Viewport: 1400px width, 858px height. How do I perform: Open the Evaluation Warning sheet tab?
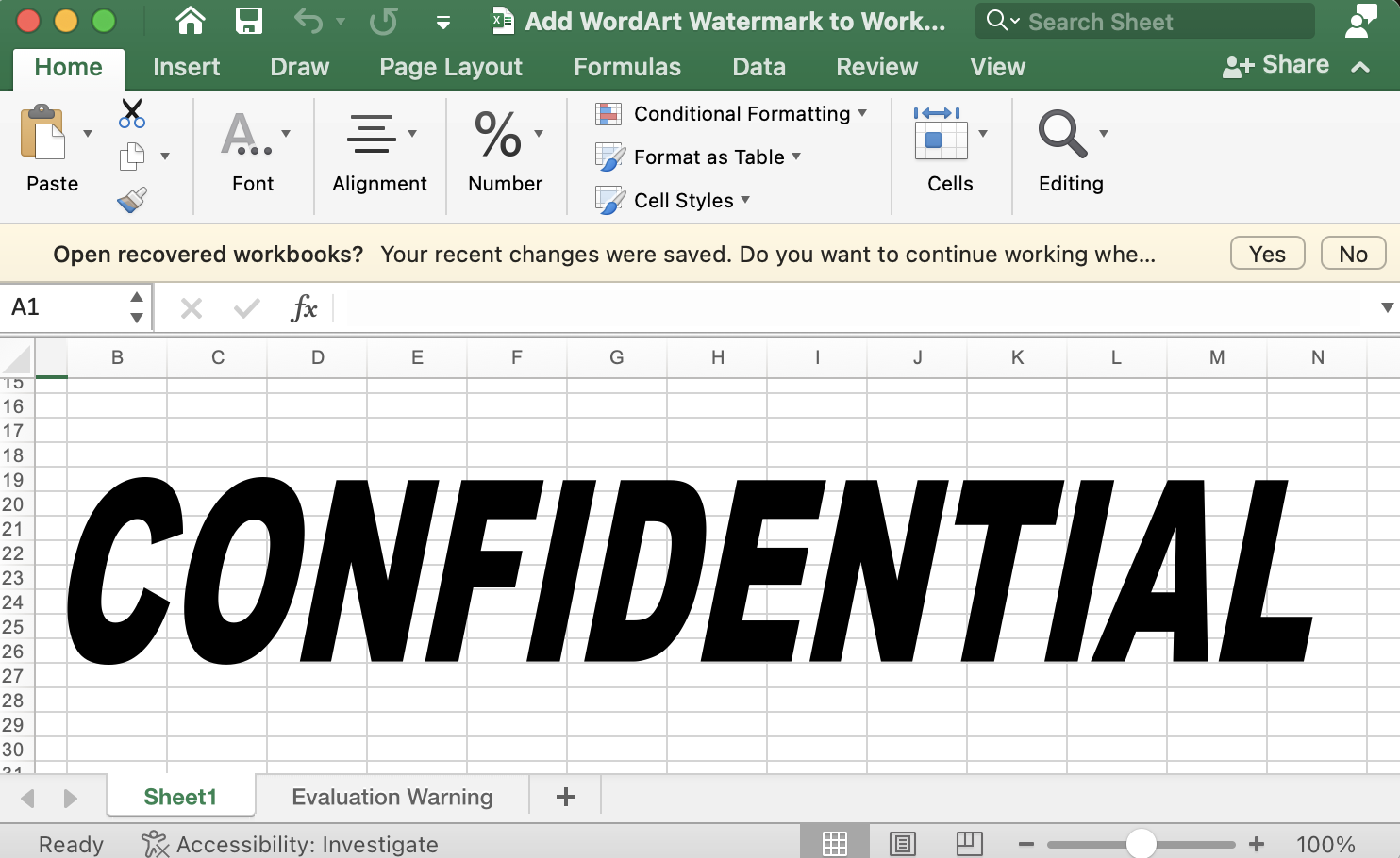point(392,797)
